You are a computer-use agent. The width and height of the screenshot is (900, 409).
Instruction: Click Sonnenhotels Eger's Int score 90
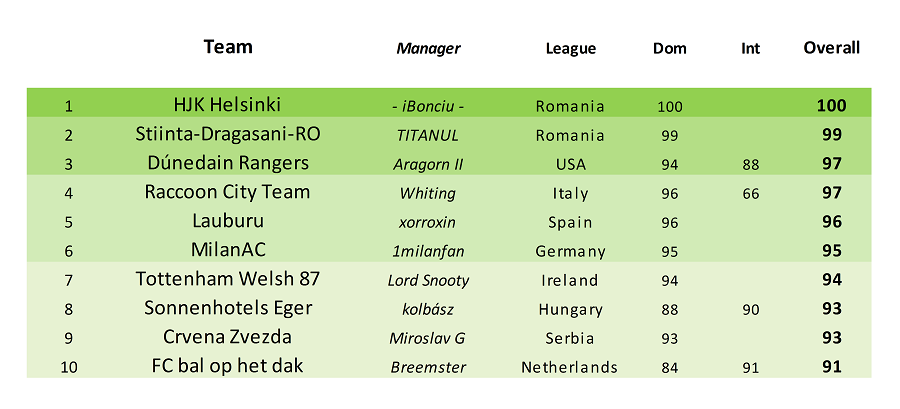[750, 310]
